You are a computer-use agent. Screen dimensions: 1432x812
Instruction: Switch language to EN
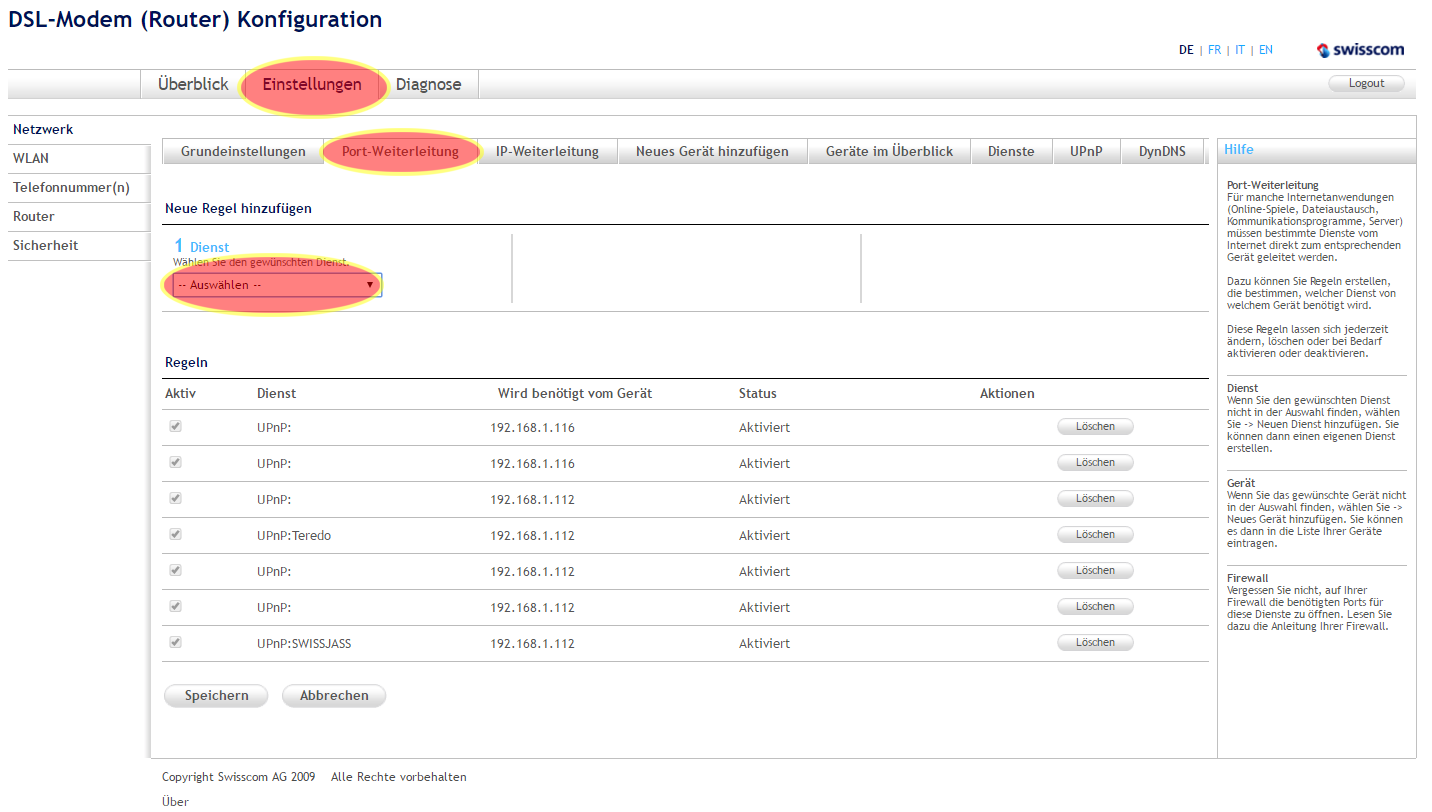coord(1266,50)
